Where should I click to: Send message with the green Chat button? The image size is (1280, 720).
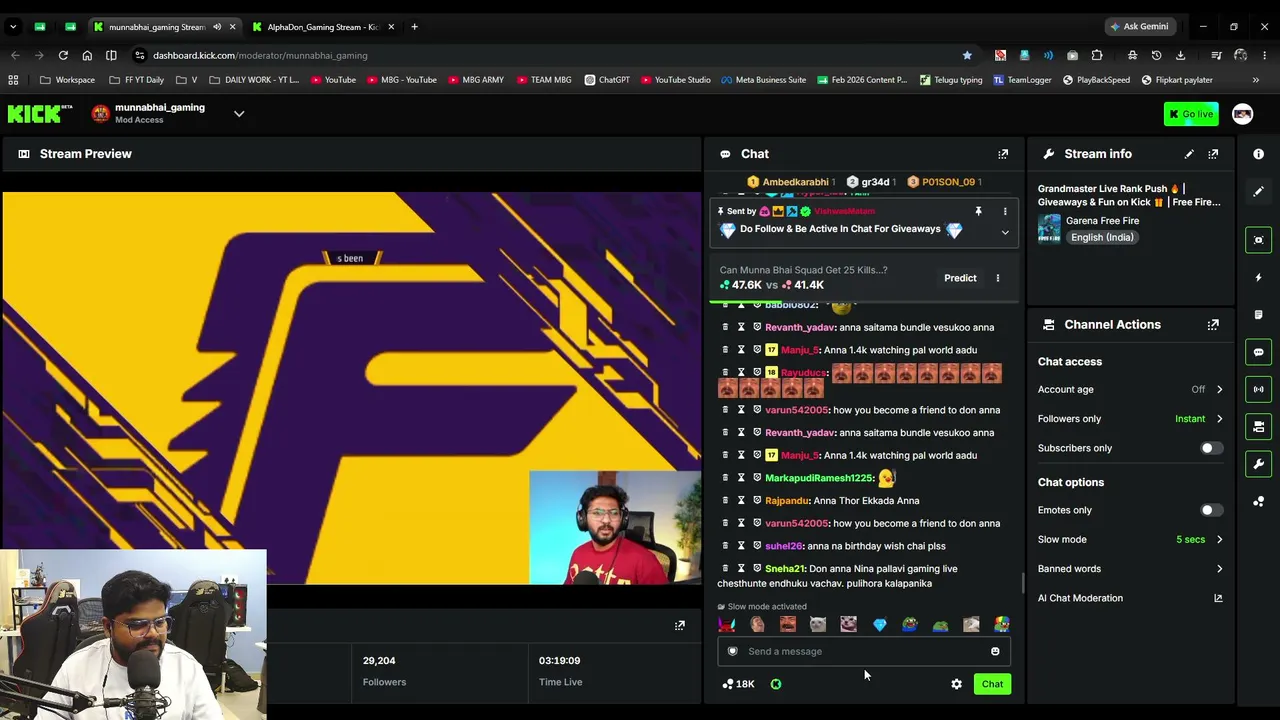(x=992, y=684)
